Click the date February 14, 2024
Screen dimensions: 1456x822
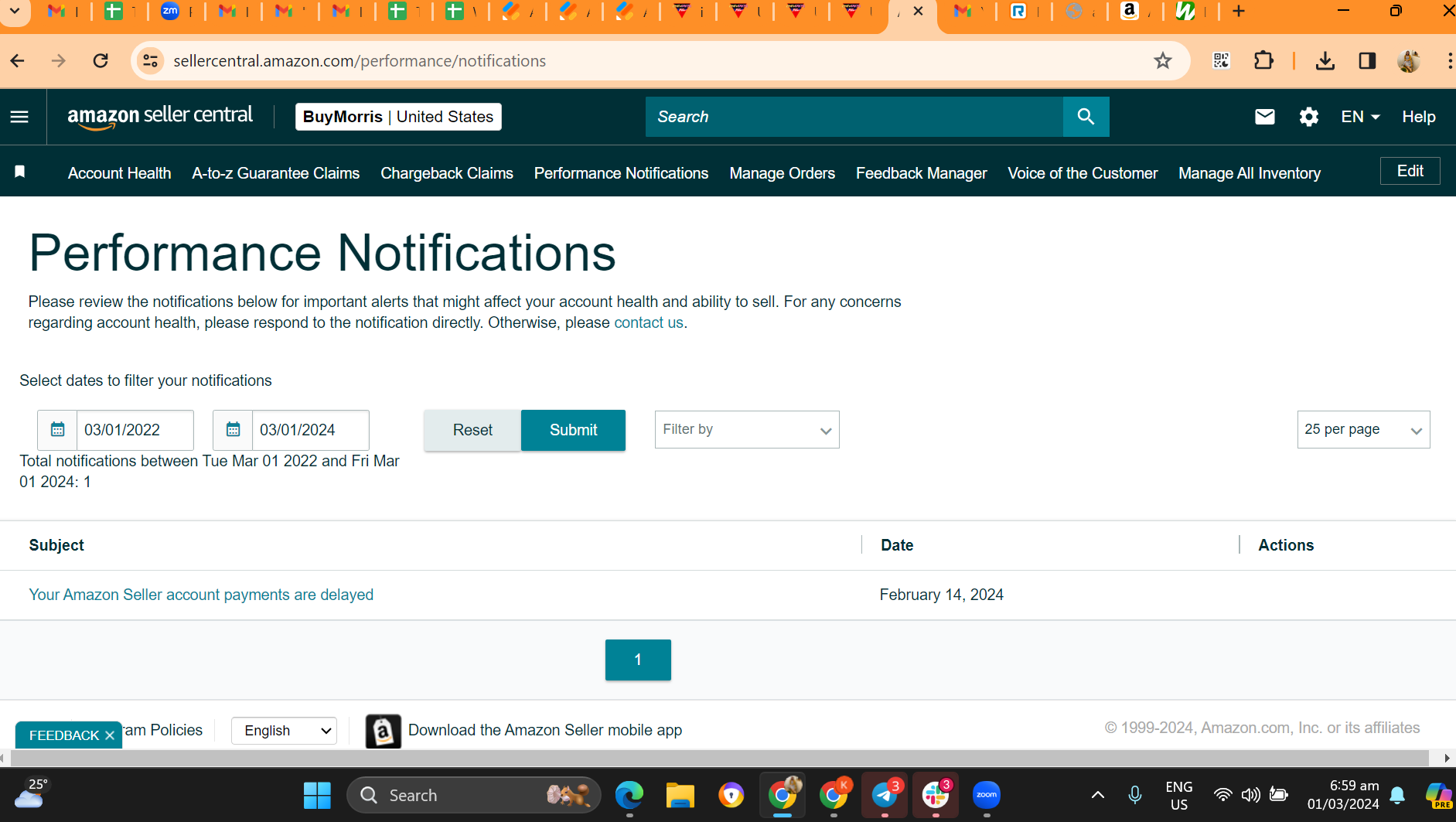942,595
